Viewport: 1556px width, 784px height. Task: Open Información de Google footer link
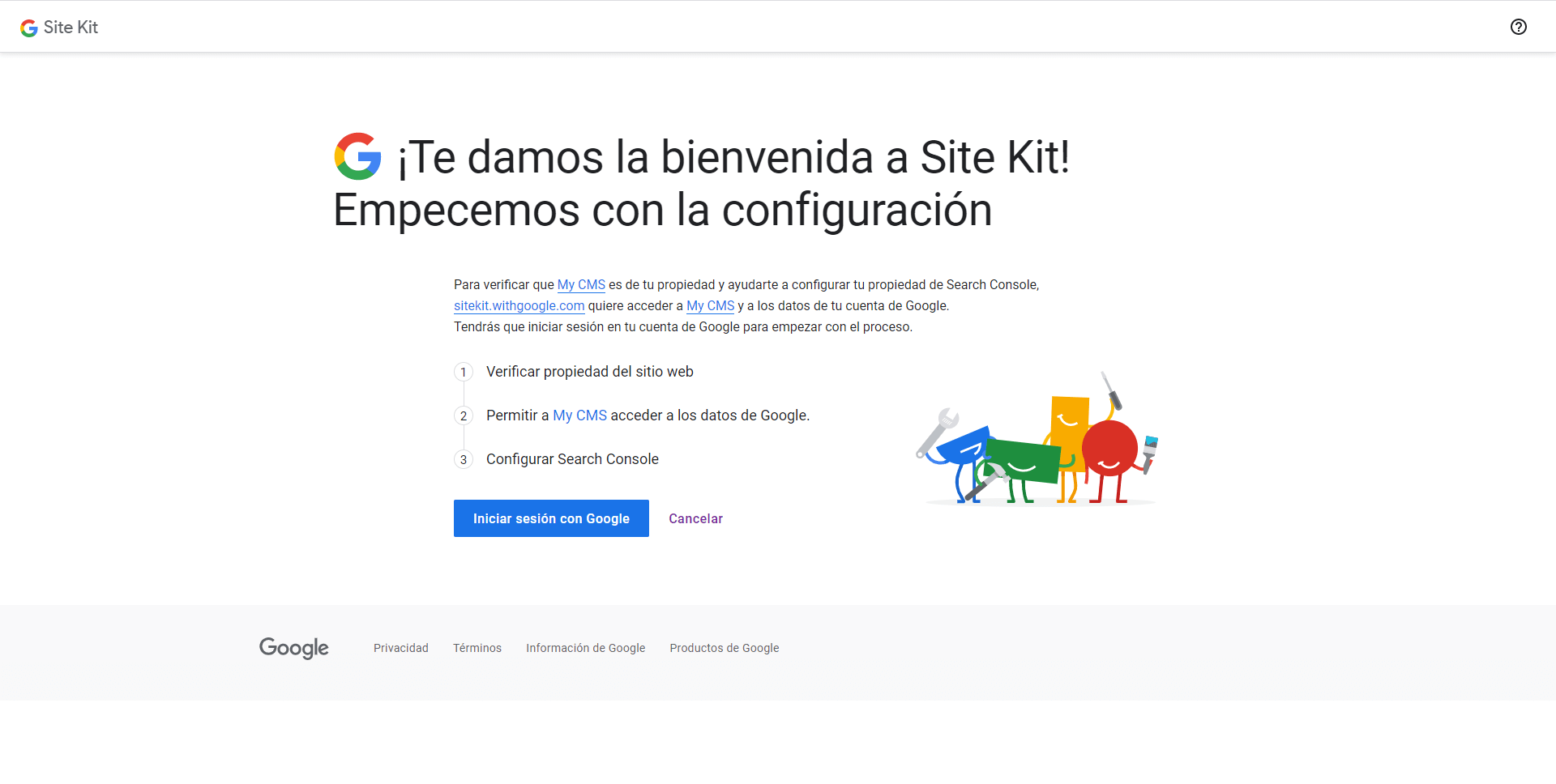pos(586,648)
